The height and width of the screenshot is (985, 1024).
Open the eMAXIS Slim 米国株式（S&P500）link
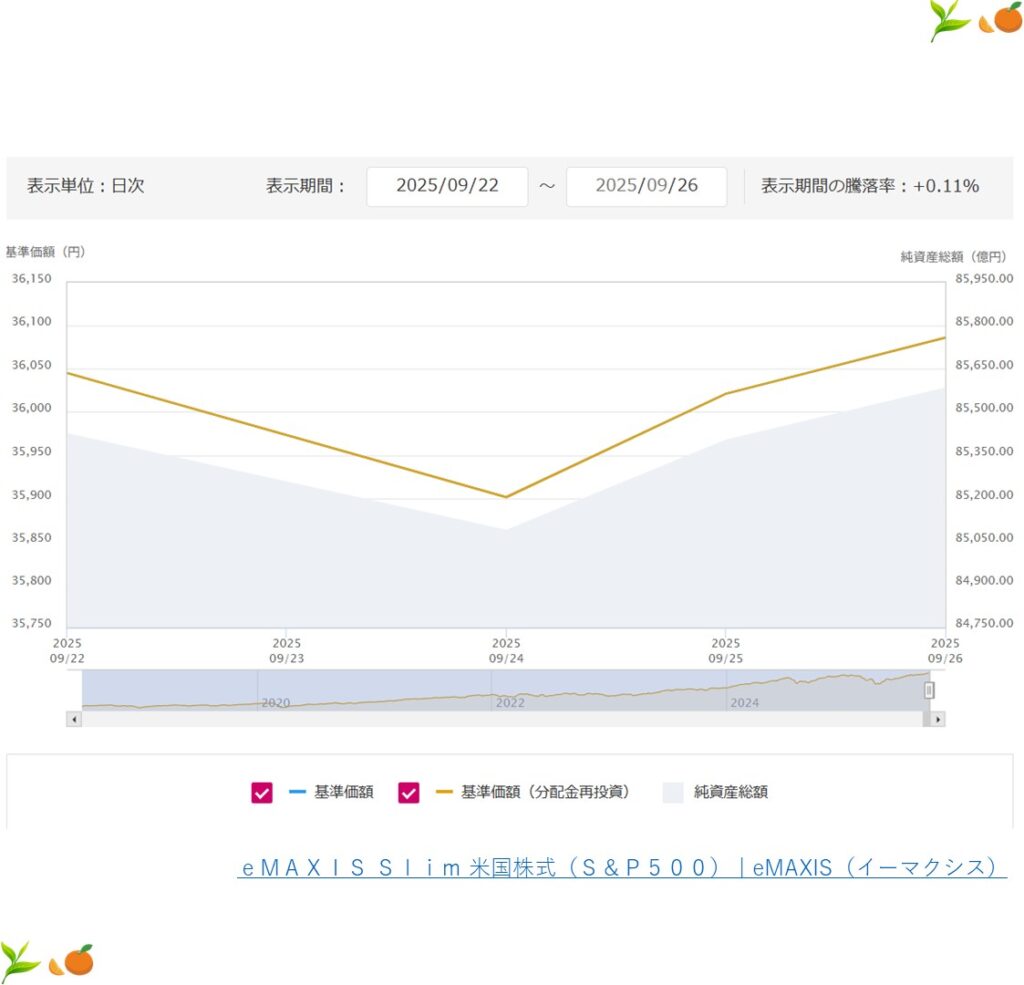(x=621, y=867)
